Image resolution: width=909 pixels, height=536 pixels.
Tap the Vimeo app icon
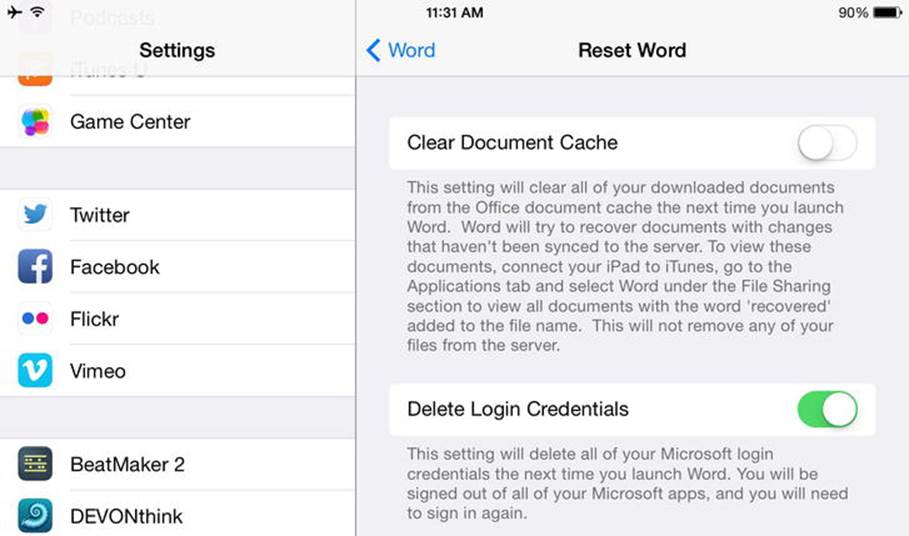[35, 370]
